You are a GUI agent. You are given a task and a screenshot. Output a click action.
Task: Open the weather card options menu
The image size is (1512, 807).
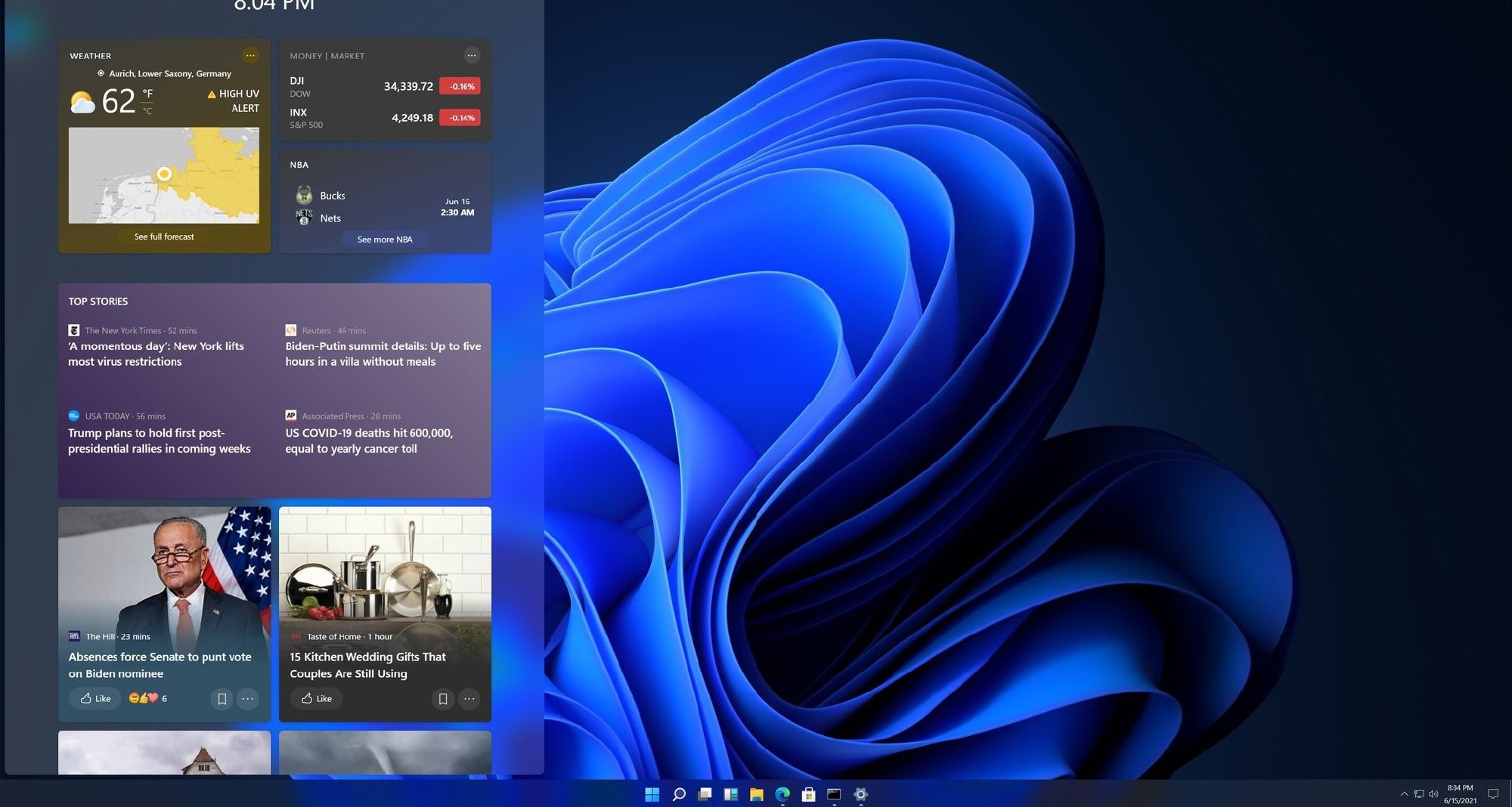pyautogui.click(x=250, y=55)
